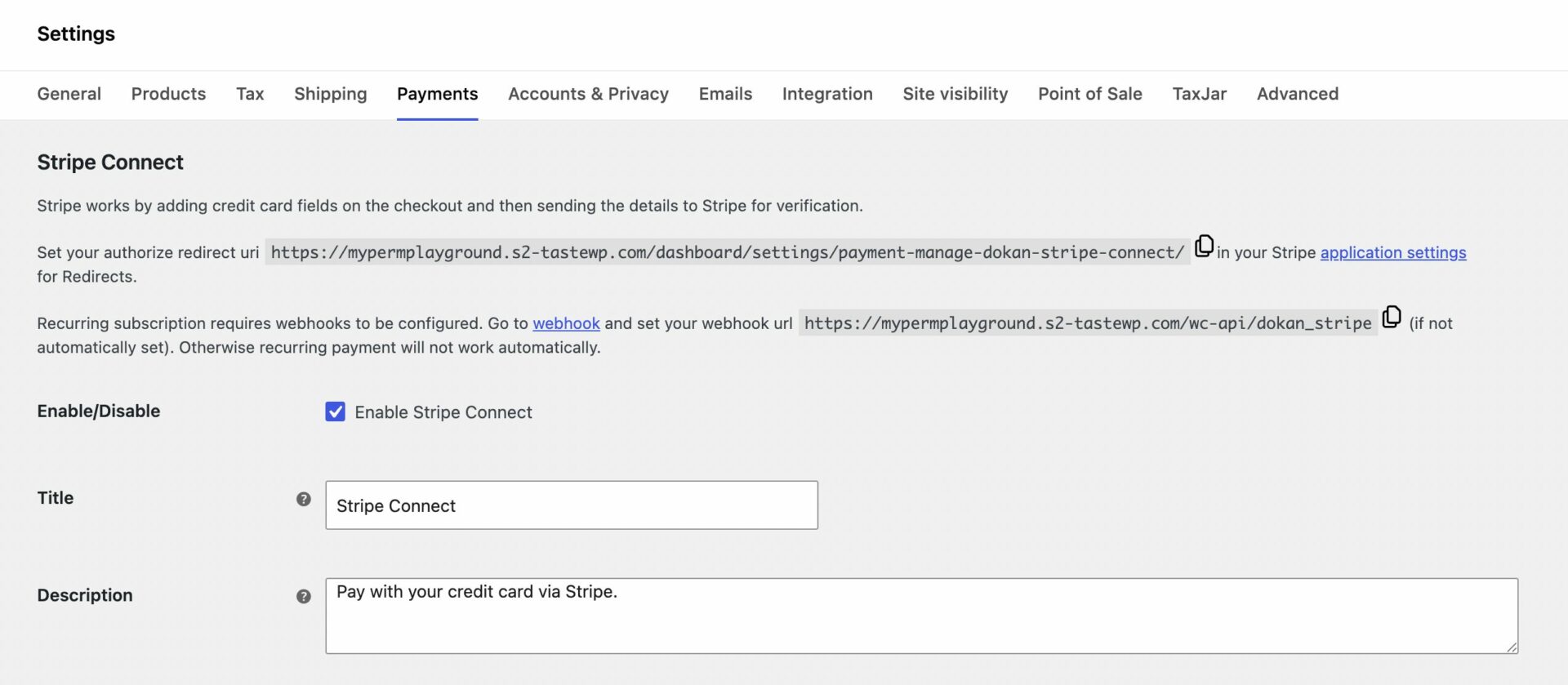Click the Description row label
The height and width of the screenshot is (685, 1568).
[x=85, y=595]
